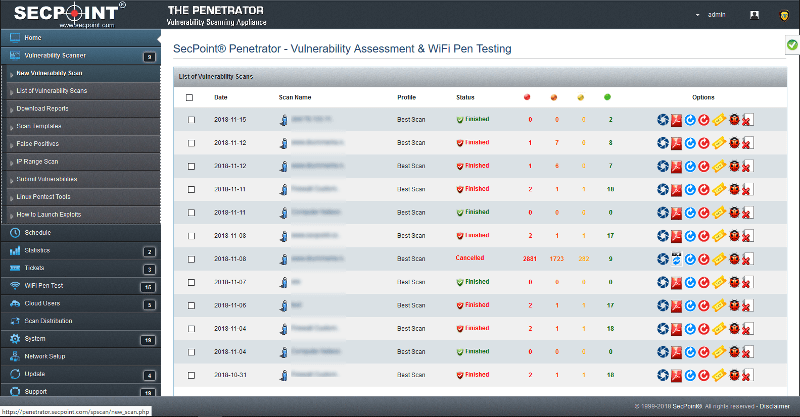
Task: Tick checkbox of 2018-11-12 scan with 8 low findings
Action: (191, 143)
